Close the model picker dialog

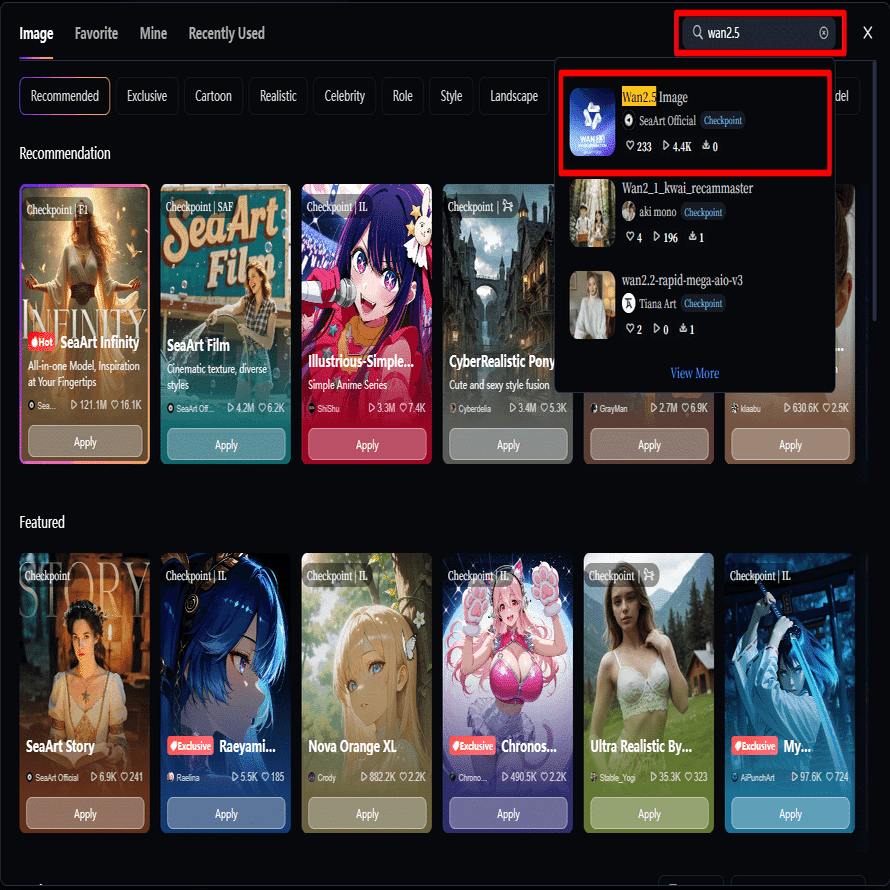click(x=867, y=33)
